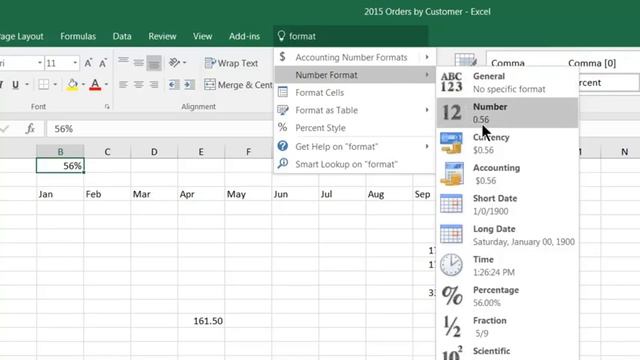Apply the Number format 0.56
Image resolution: width=640 pixels, height=360 pixels.
[507, 113]
